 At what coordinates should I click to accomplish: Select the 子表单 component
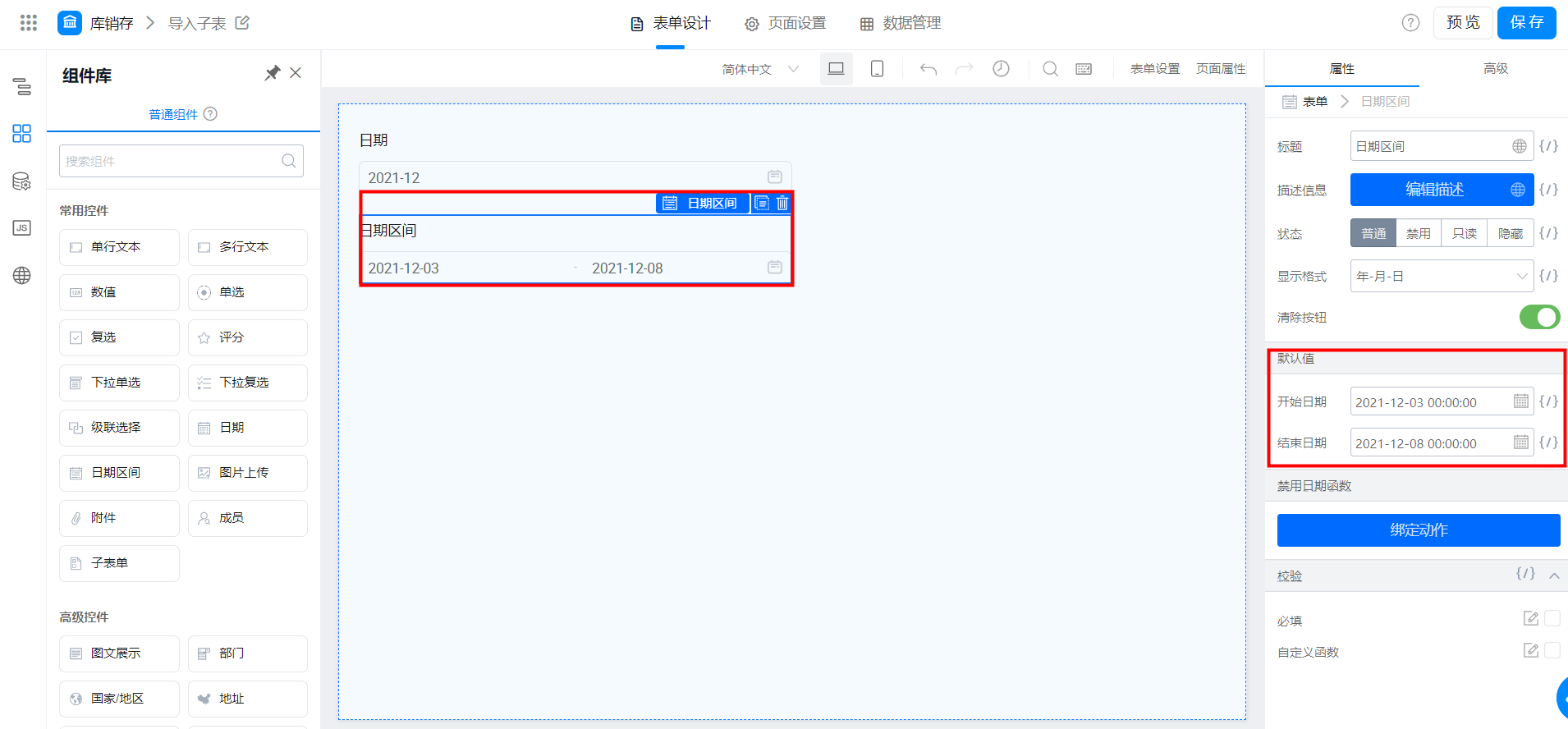pyautogui.click(x=119, y=563)
